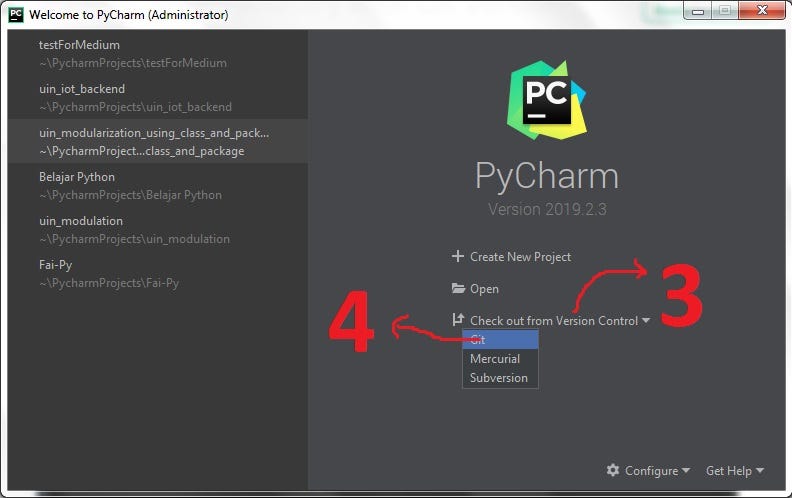Click the path ~\PycharmProjects\uin_modulation
Viewport: 792px width, 498px height.
tap(134, 239)
